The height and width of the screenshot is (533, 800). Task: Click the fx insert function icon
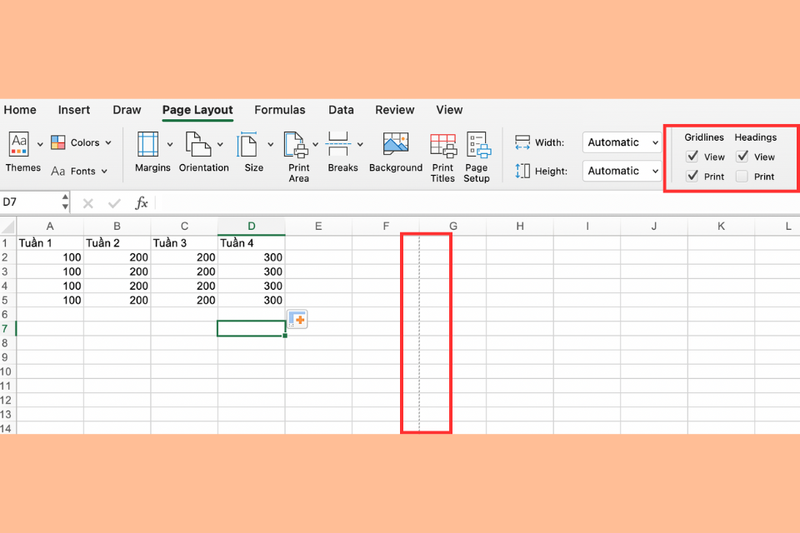tap(141, 203)
